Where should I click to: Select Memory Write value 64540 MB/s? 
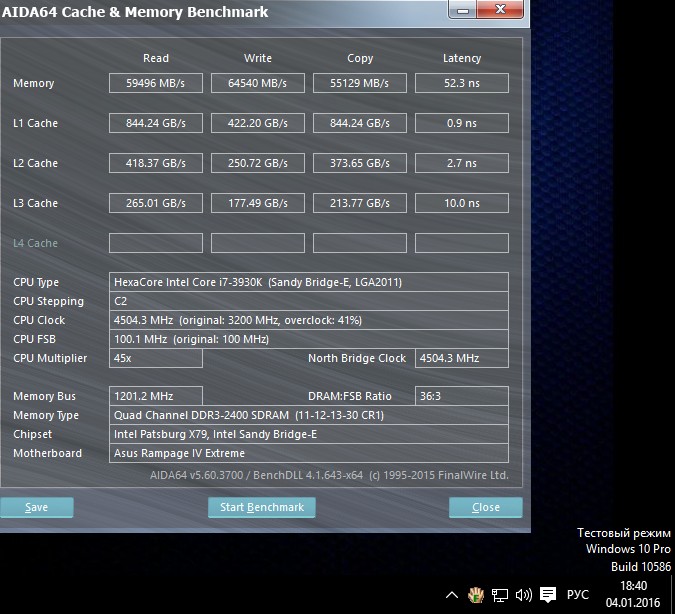tap(258, 83)
